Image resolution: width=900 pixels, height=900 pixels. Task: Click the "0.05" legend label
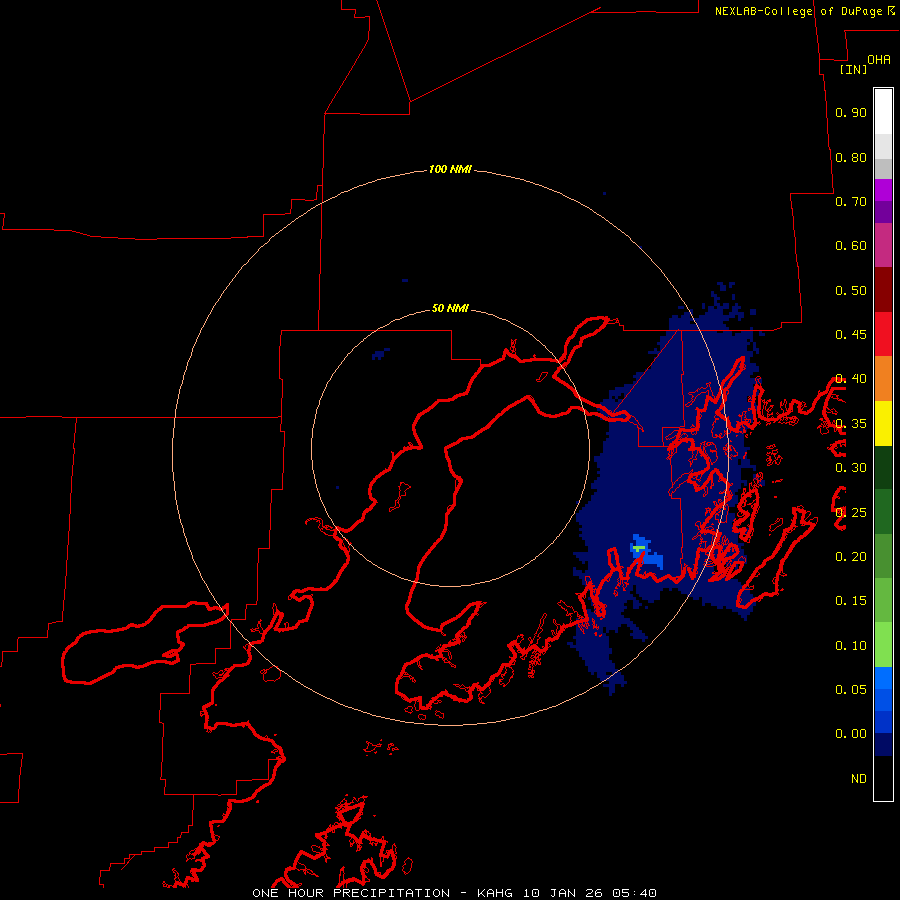851,689
